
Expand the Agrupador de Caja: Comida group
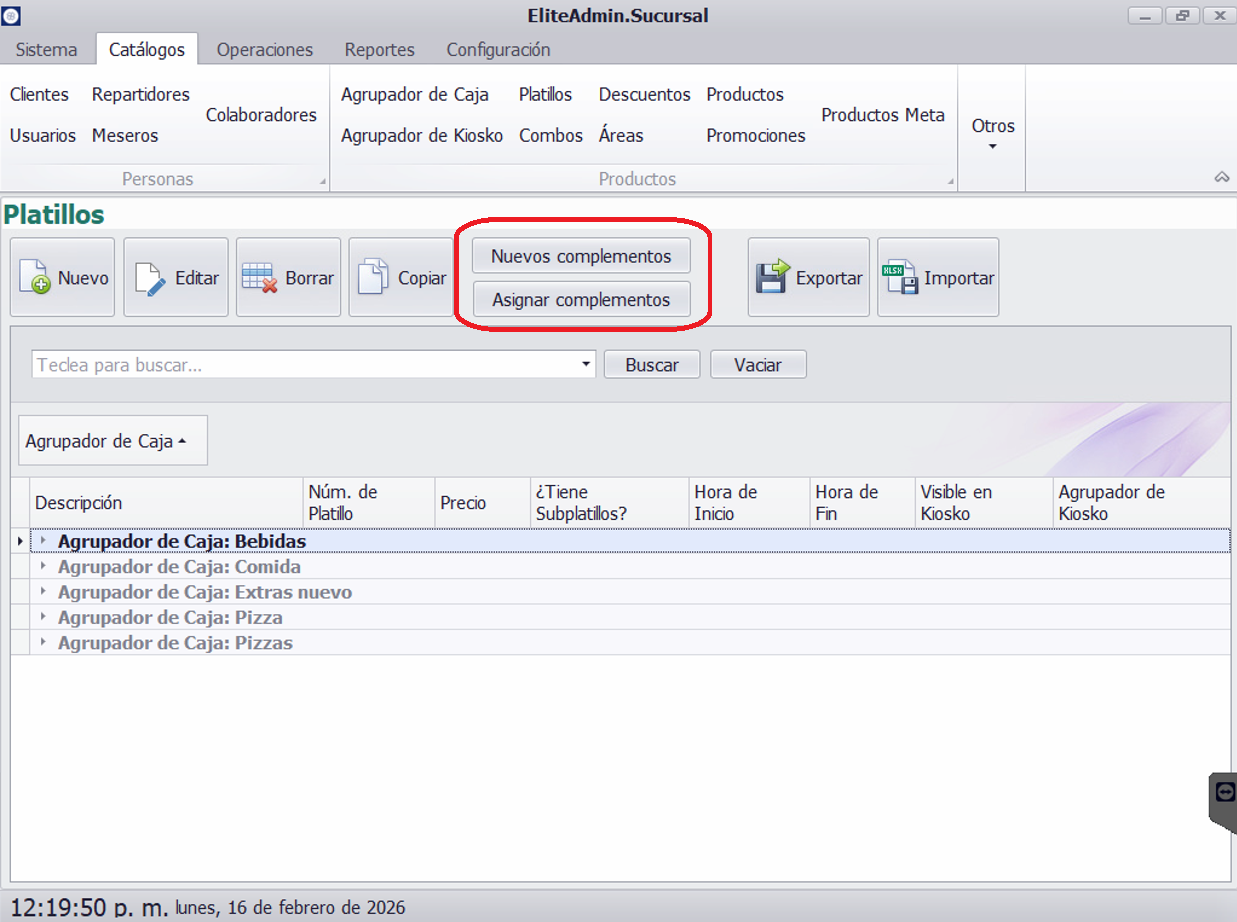43,567
